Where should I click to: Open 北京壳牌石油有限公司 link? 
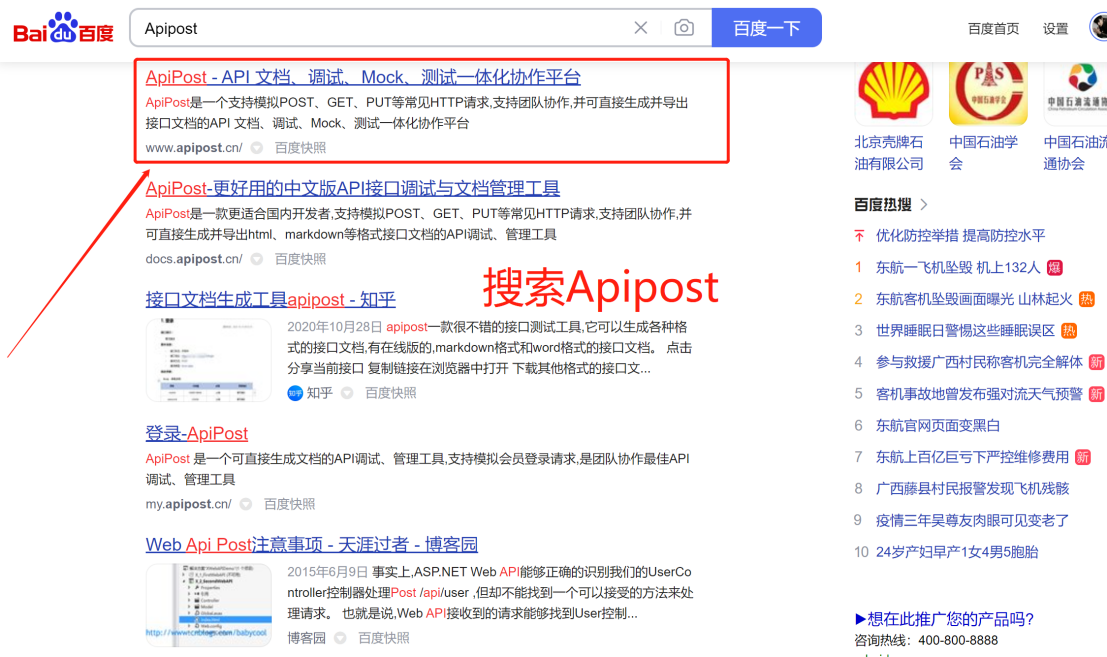click(889, 153)
